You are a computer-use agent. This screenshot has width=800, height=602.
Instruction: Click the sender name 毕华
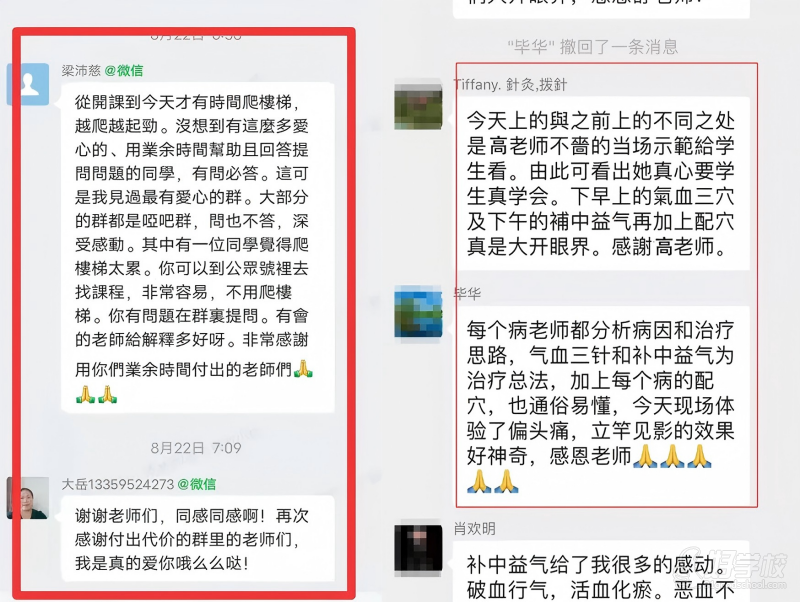tap(467, 293)
